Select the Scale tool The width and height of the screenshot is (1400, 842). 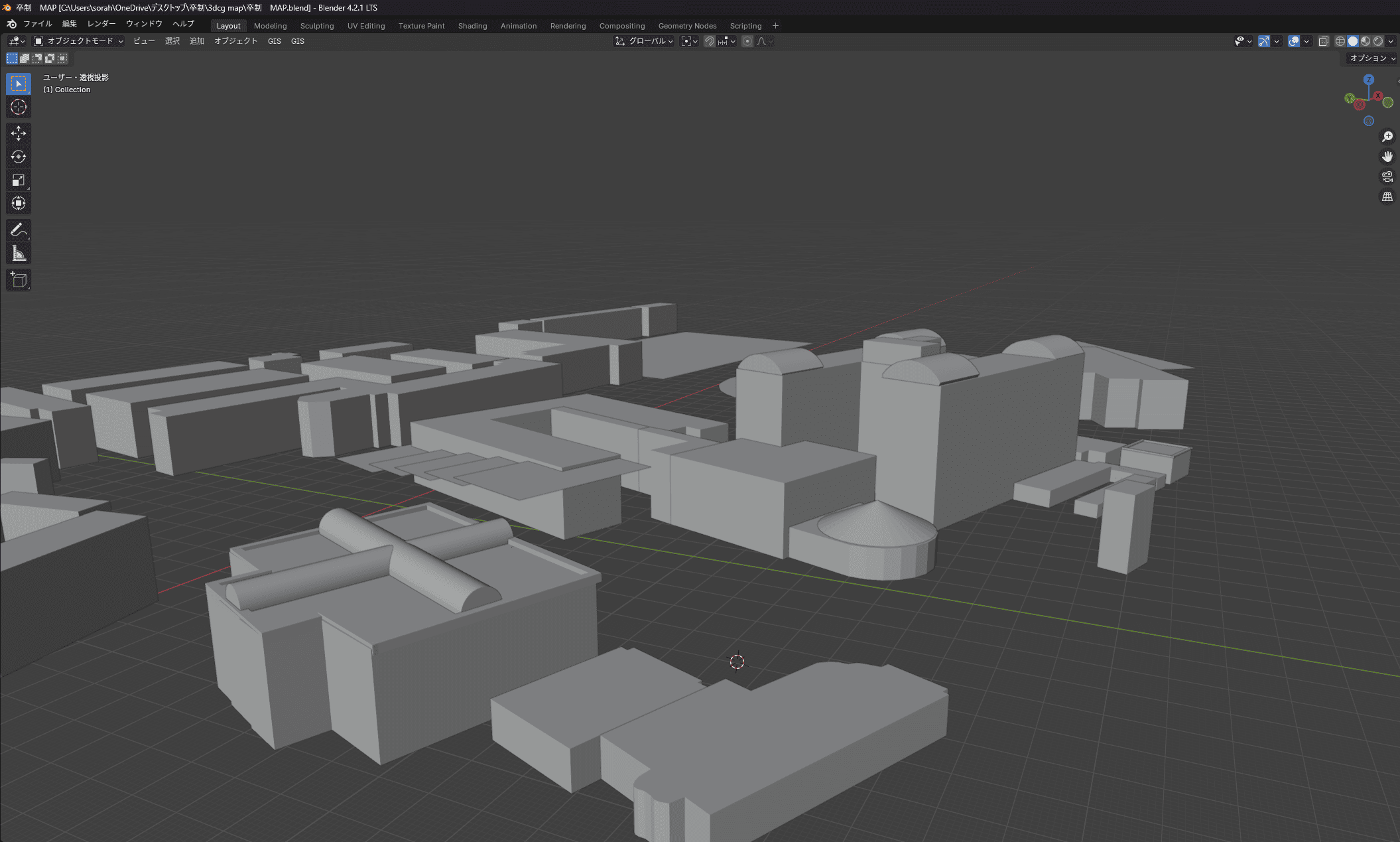18,180
